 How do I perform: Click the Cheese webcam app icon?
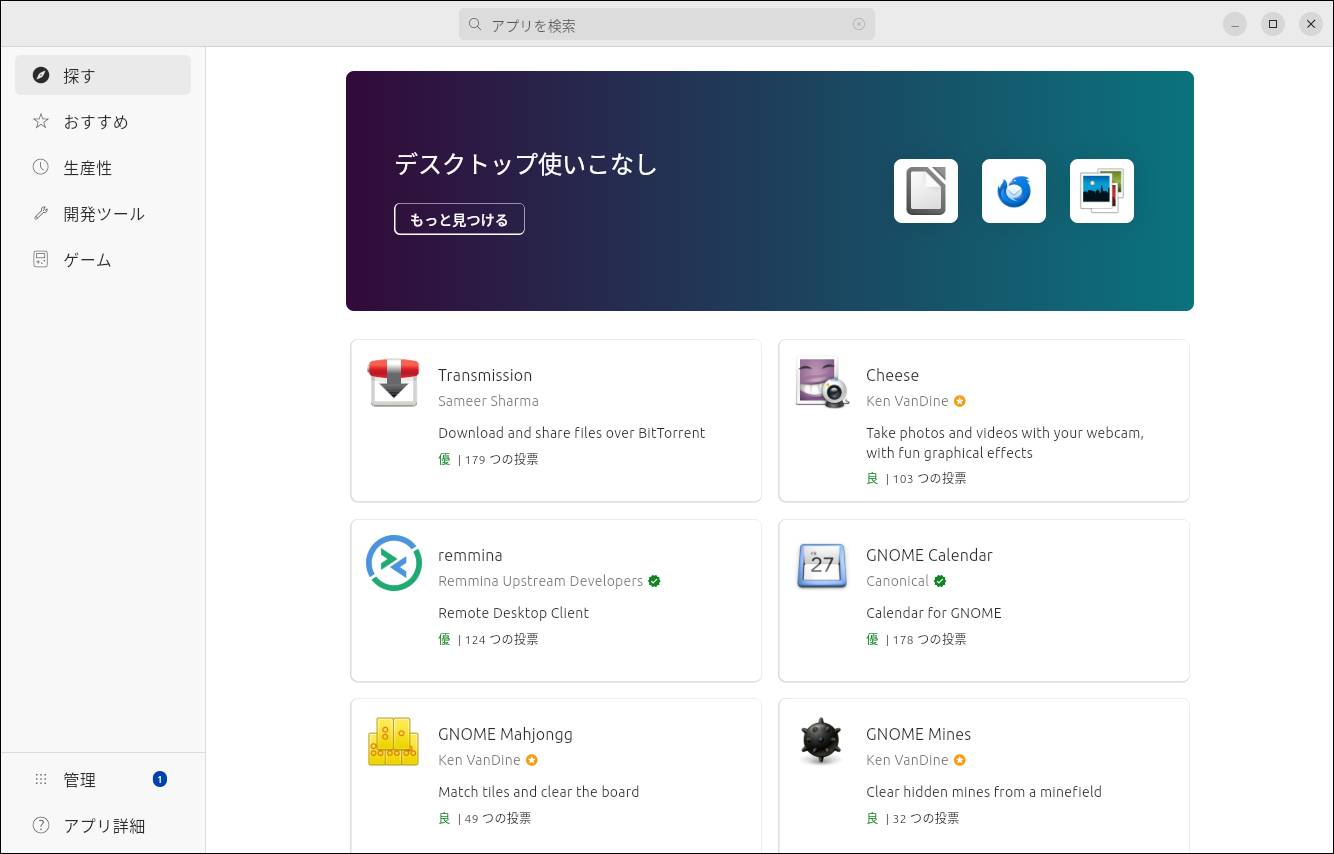coord(822,383)
